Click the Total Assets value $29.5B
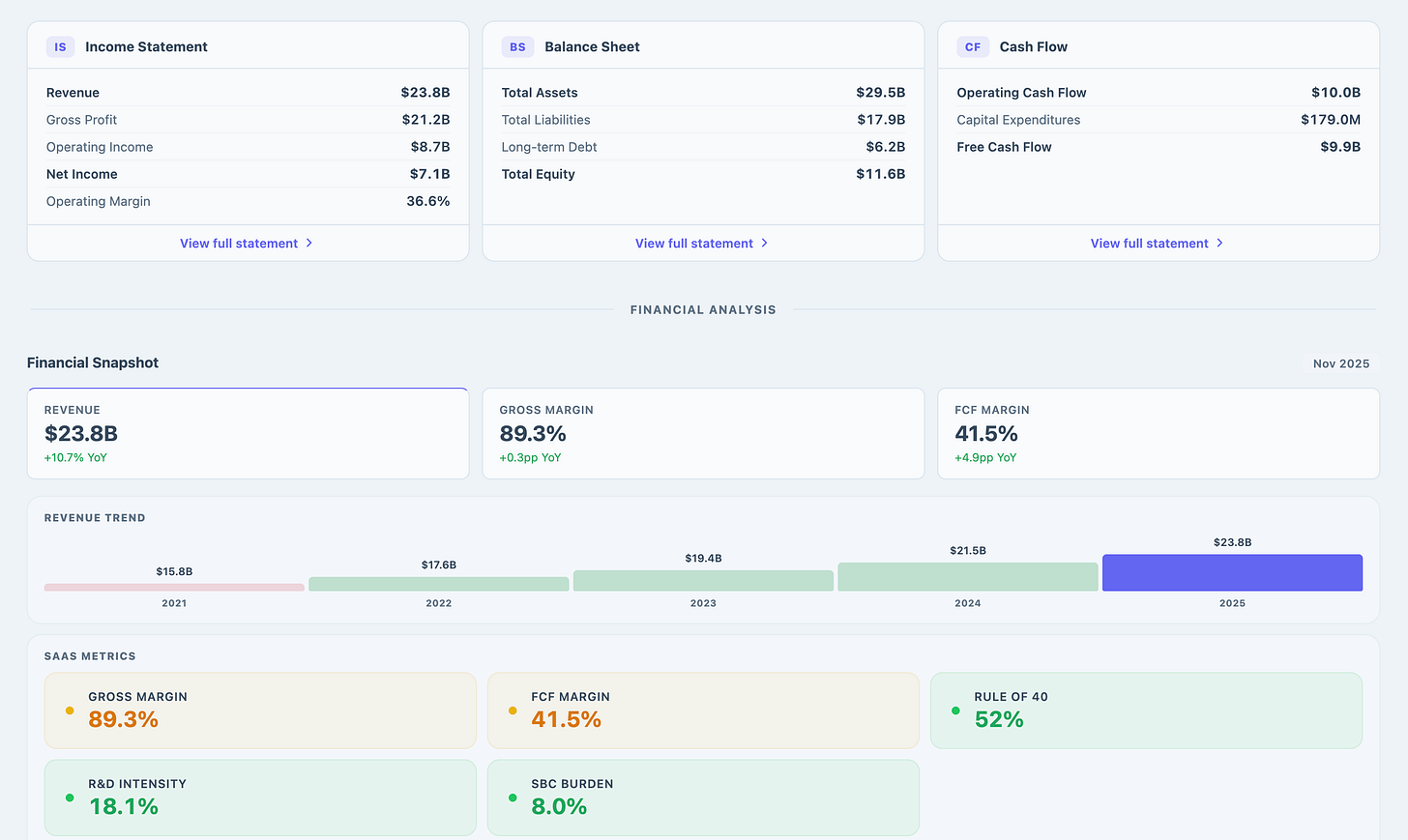 (x=881, y=93)
